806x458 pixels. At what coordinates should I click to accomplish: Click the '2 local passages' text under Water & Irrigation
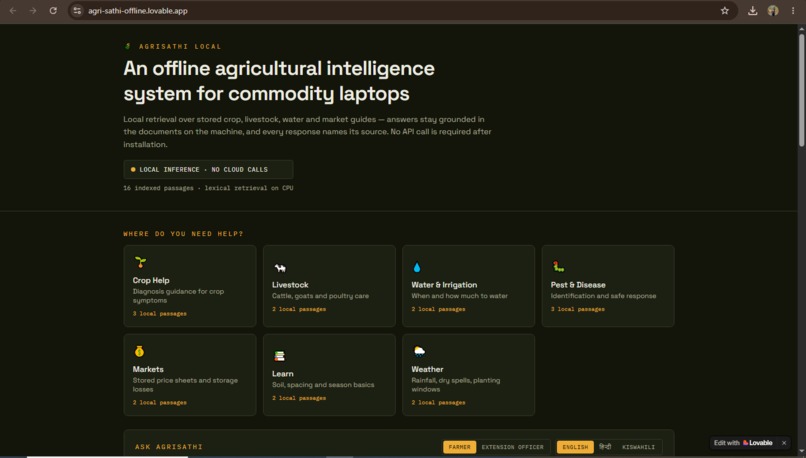(x=438, y=309)
